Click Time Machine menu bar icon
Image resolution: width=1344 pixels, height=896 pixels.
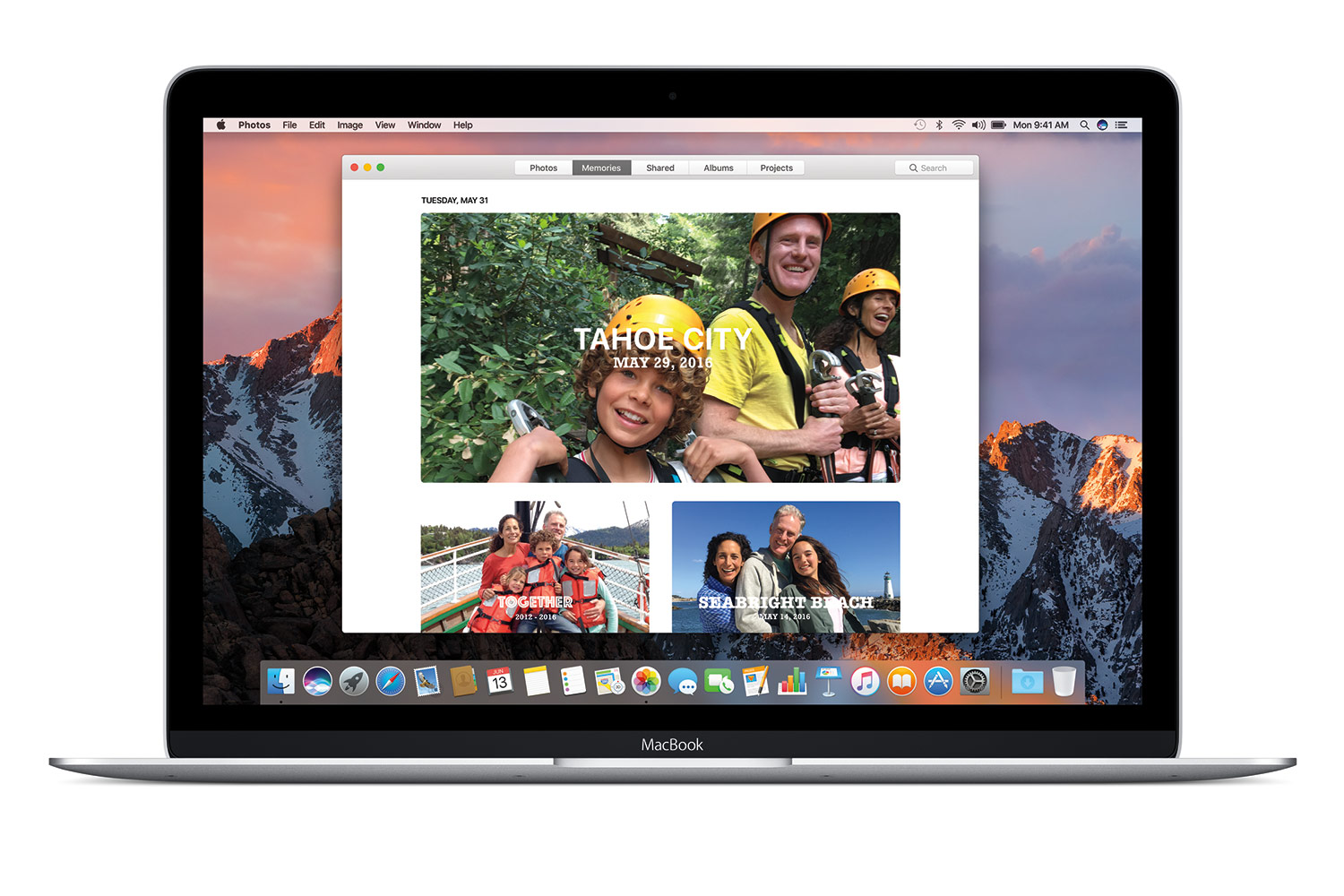[x=919, y=125]
